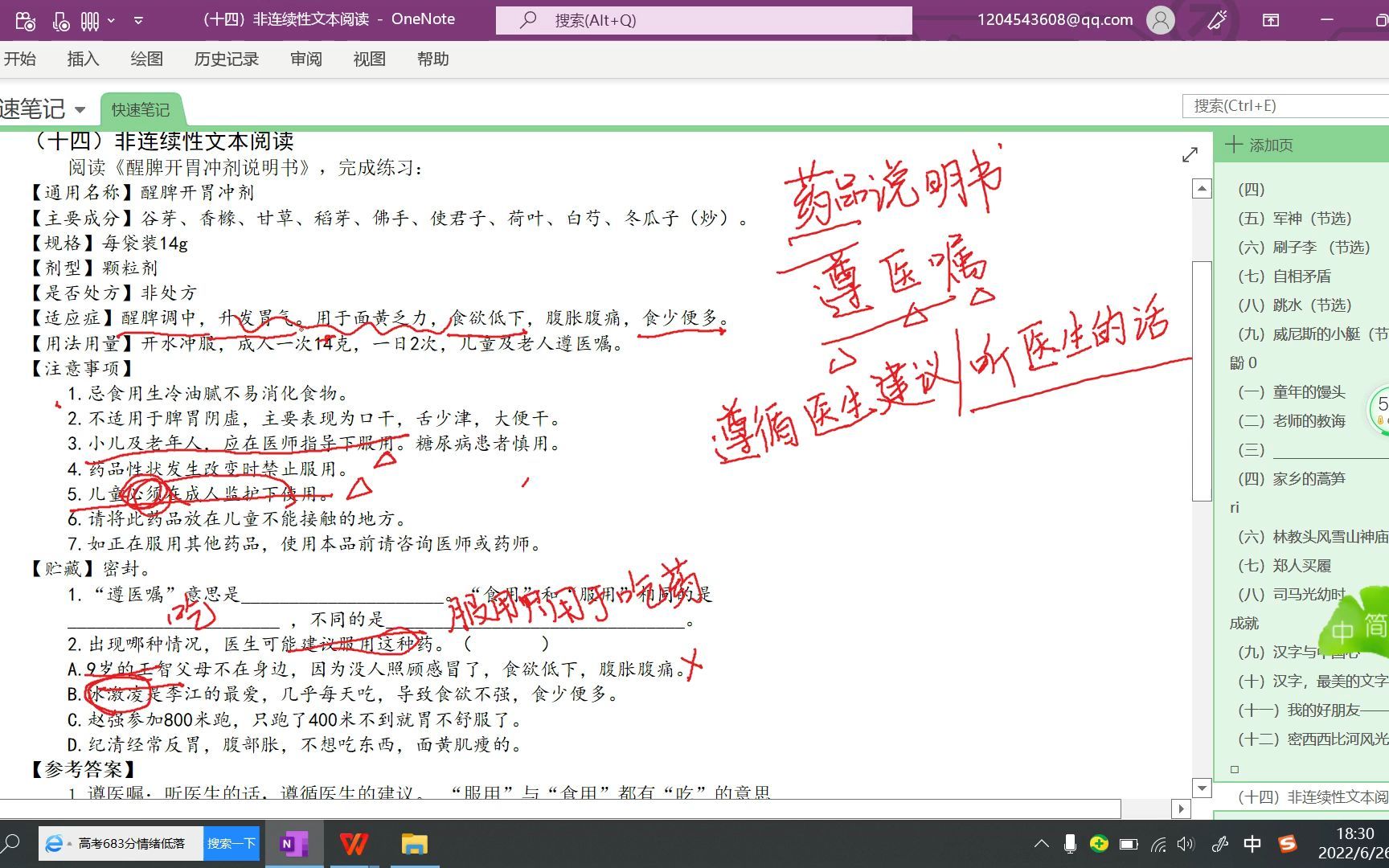Click the redo icon in the title bar
The height and width of the screenshot is (868, 1389).
point(61,20)
